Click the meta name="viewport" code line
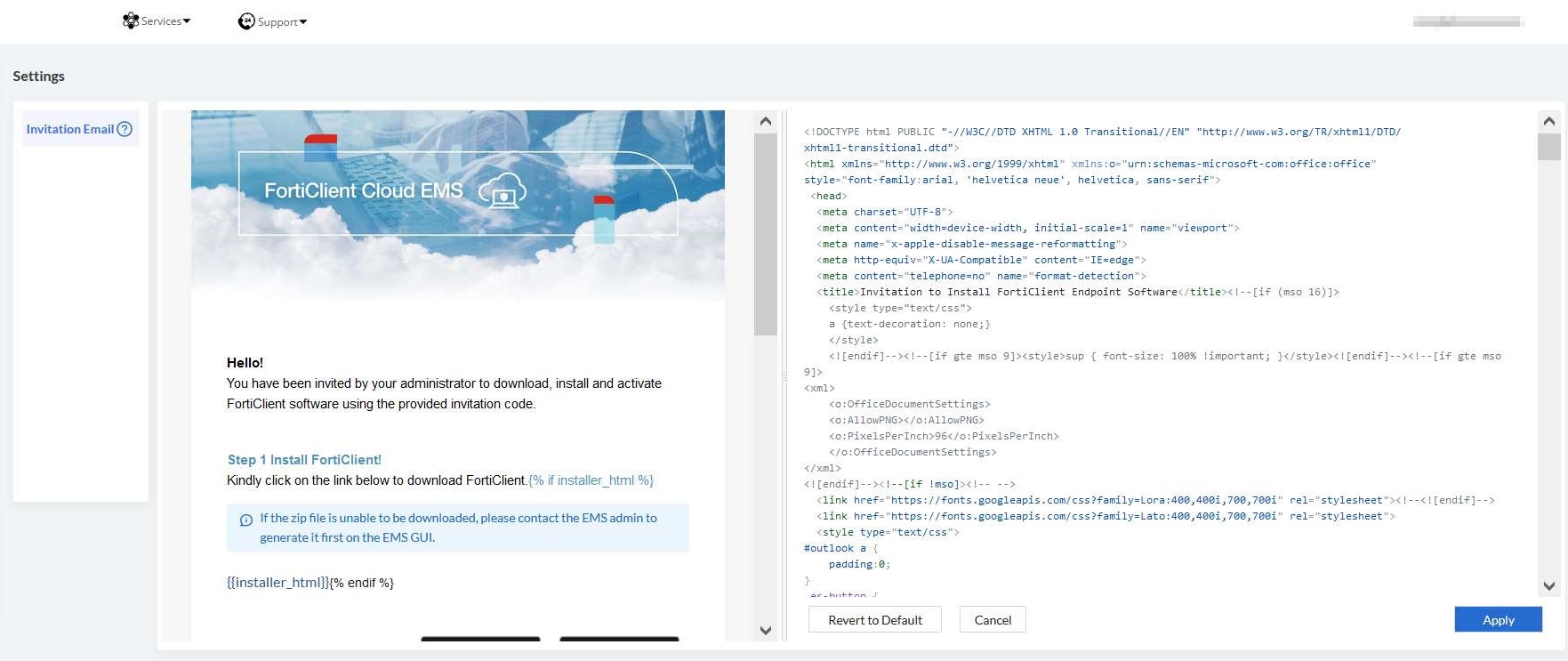This screenshot has width=1568, height=661. 1028,228
